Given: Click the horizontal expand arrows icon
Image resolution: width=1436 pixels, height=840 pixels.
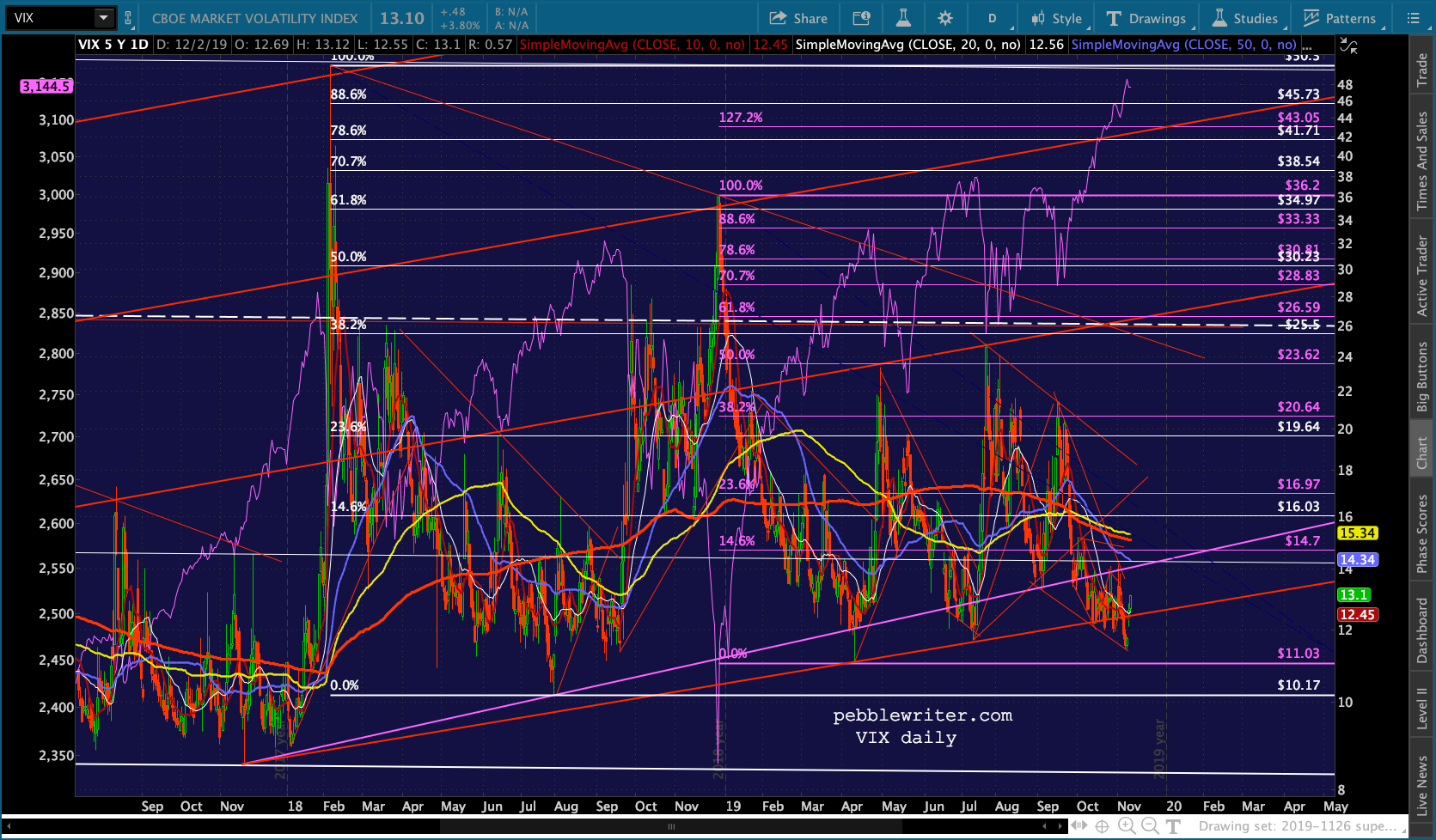Looking at the screenshot, I should [x=1079, y=825].
